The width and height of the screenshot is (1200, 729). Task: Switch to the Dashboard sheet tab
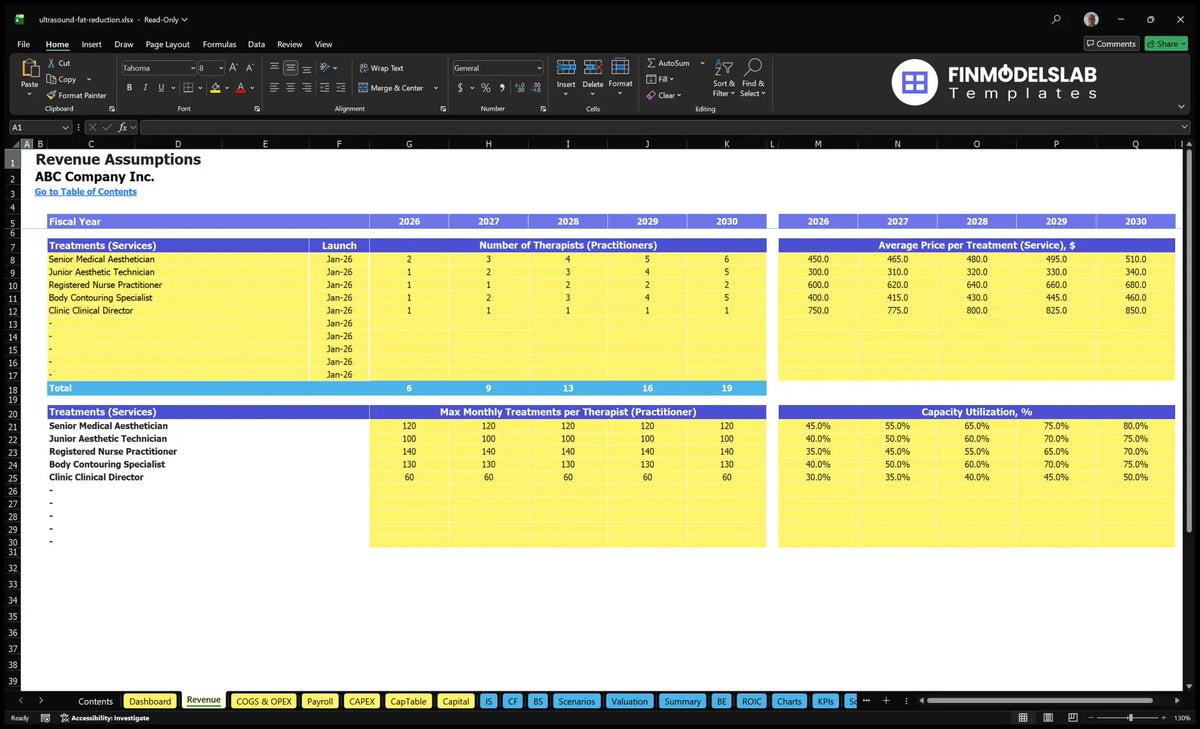point(150,701)
